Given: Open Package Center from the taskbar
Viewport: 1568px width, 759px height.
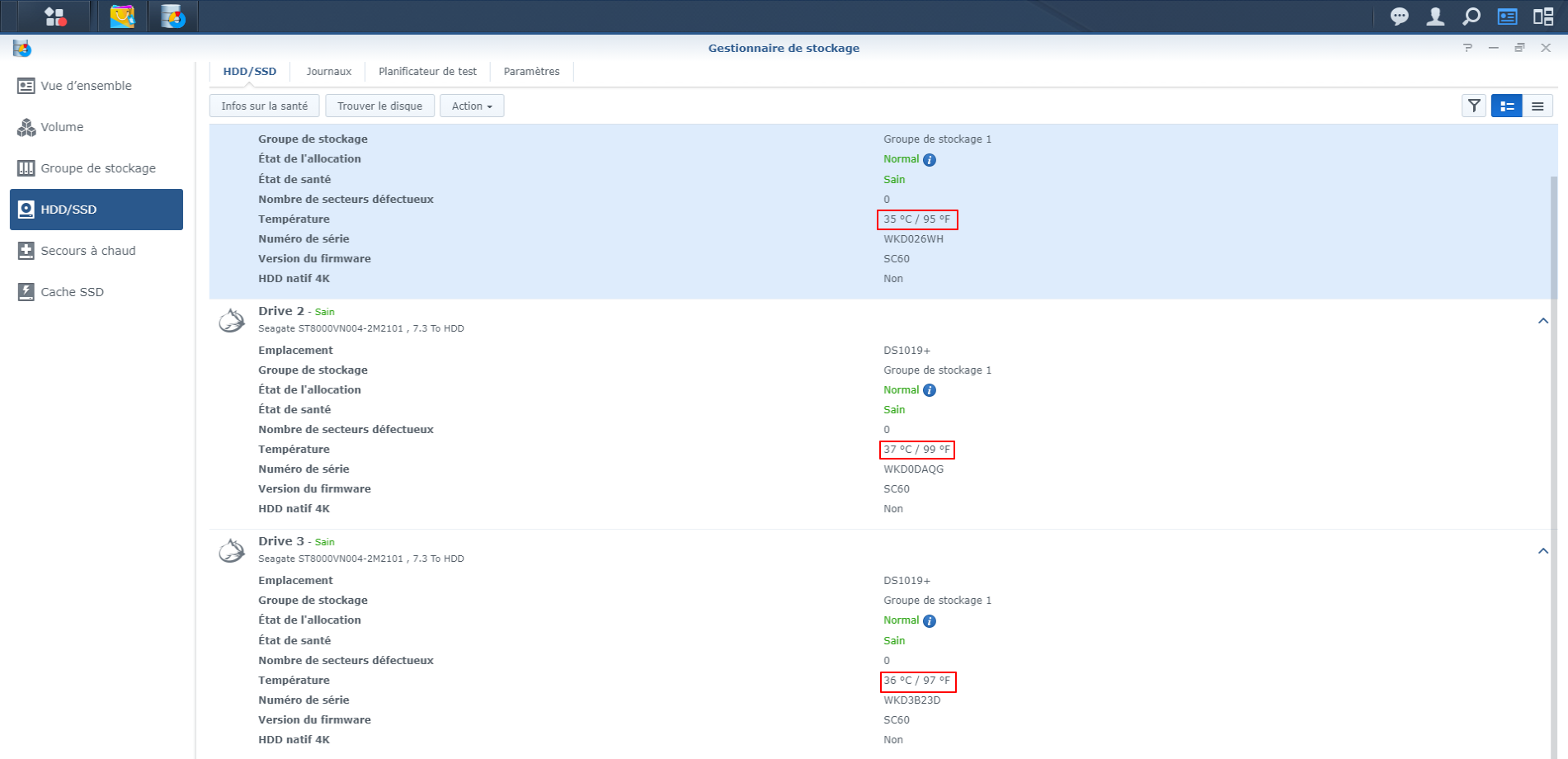Looking at the screenshot, I should pyautogui.click(x=122, y=16).
